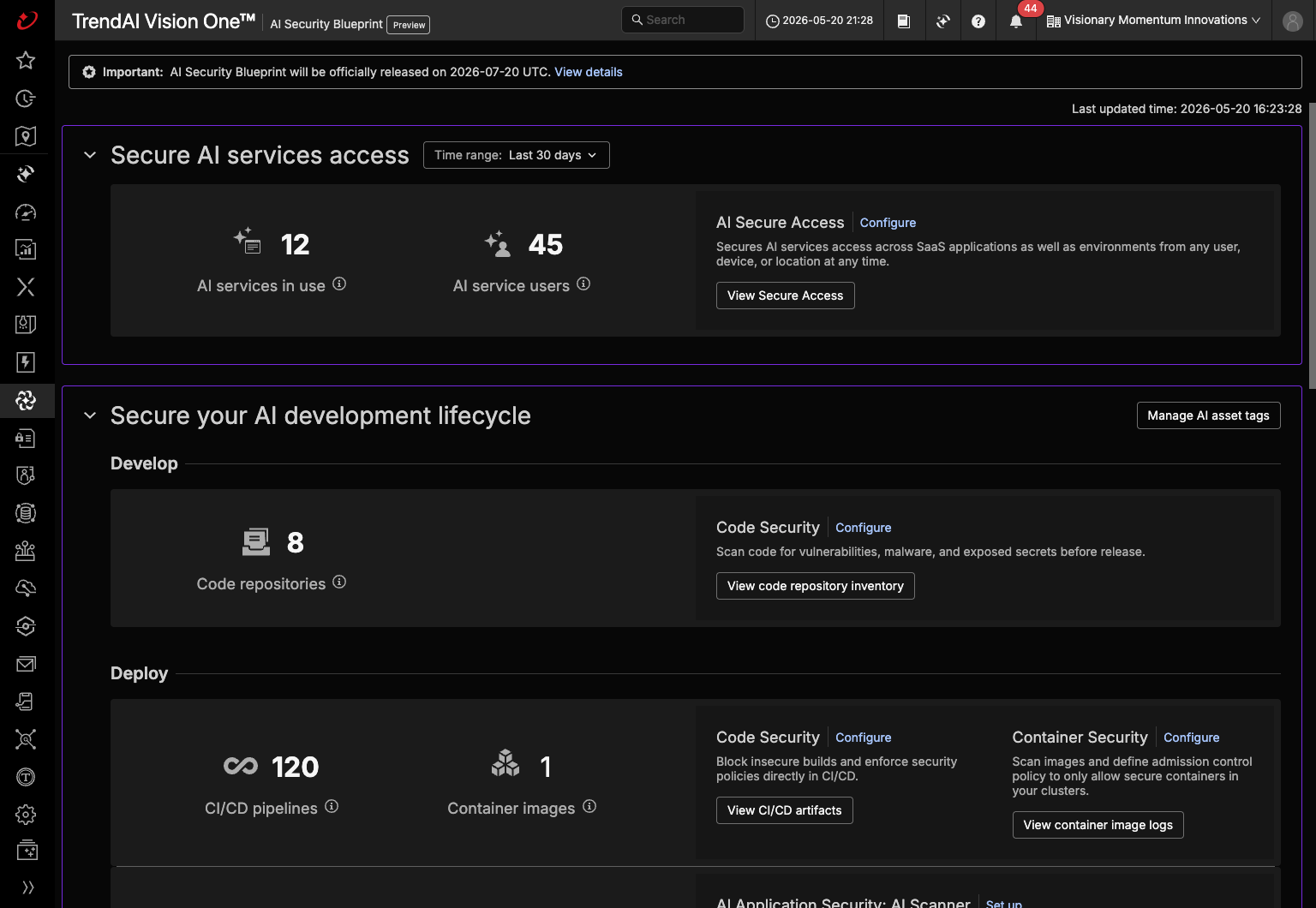This screenshot has width=1316, height=908.
Task: Expand the sidebar with double chevron
Action: pyautogui.click(x=27, y=887)
